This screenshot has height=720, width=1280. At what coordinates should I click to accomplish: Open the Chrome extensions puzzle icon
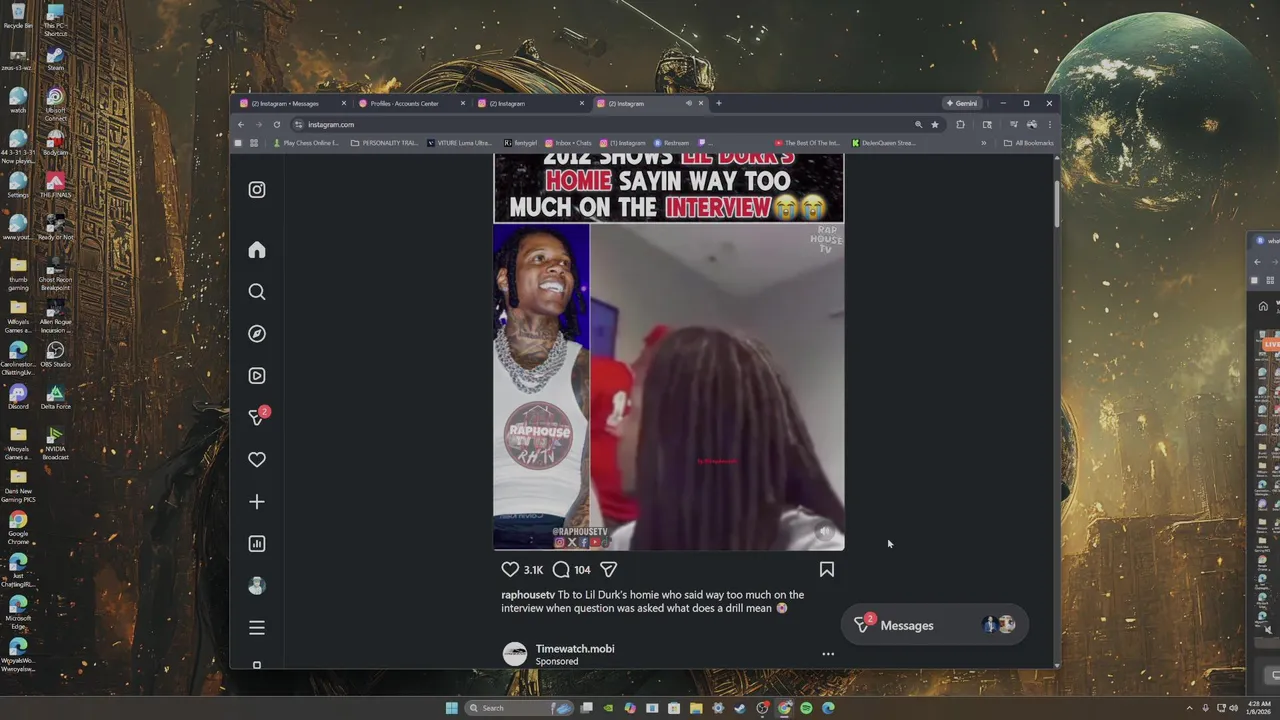[x=960, y=124]
